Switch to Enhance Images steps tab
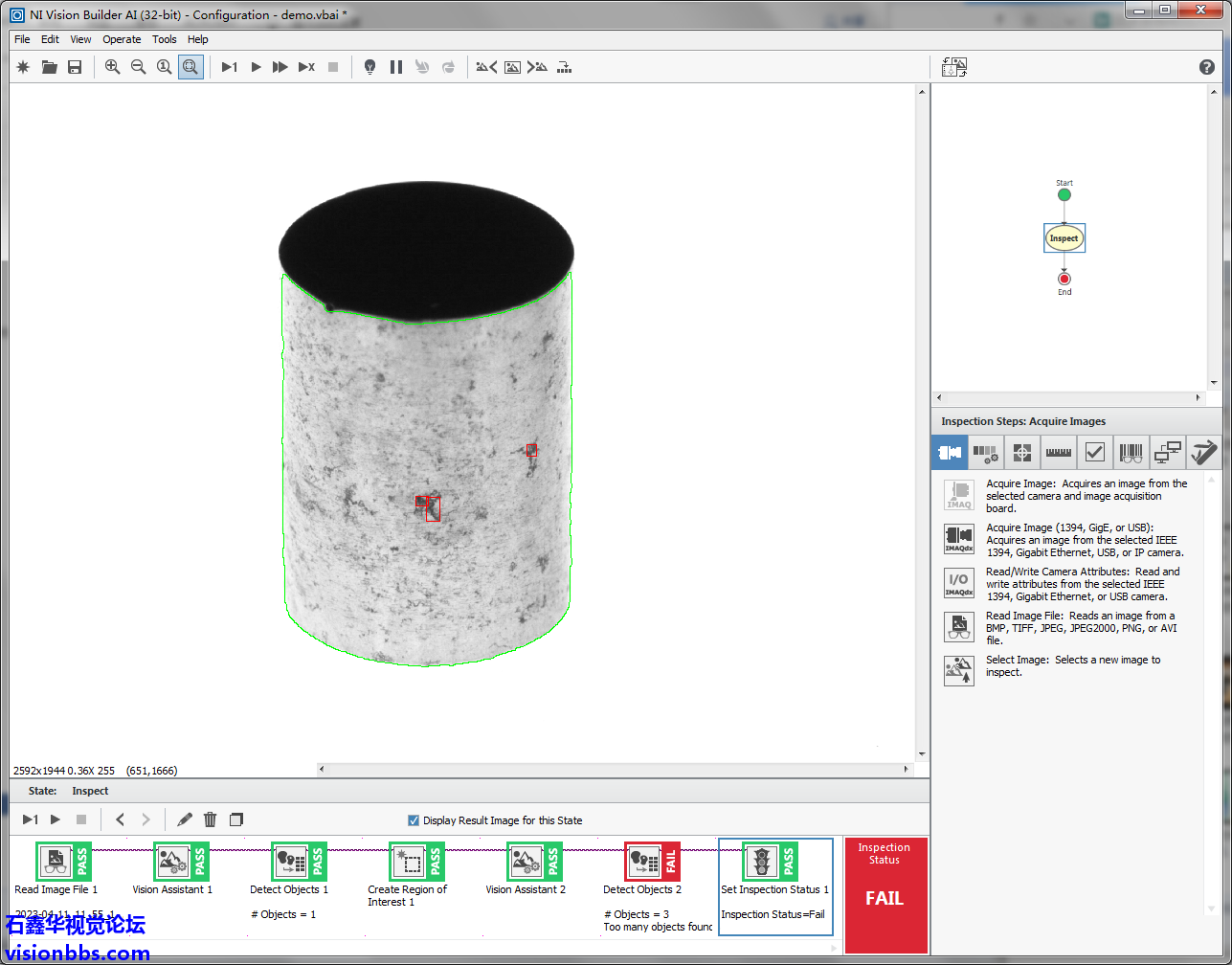This screenshot has width=1232, height=965. pos(986,452)
